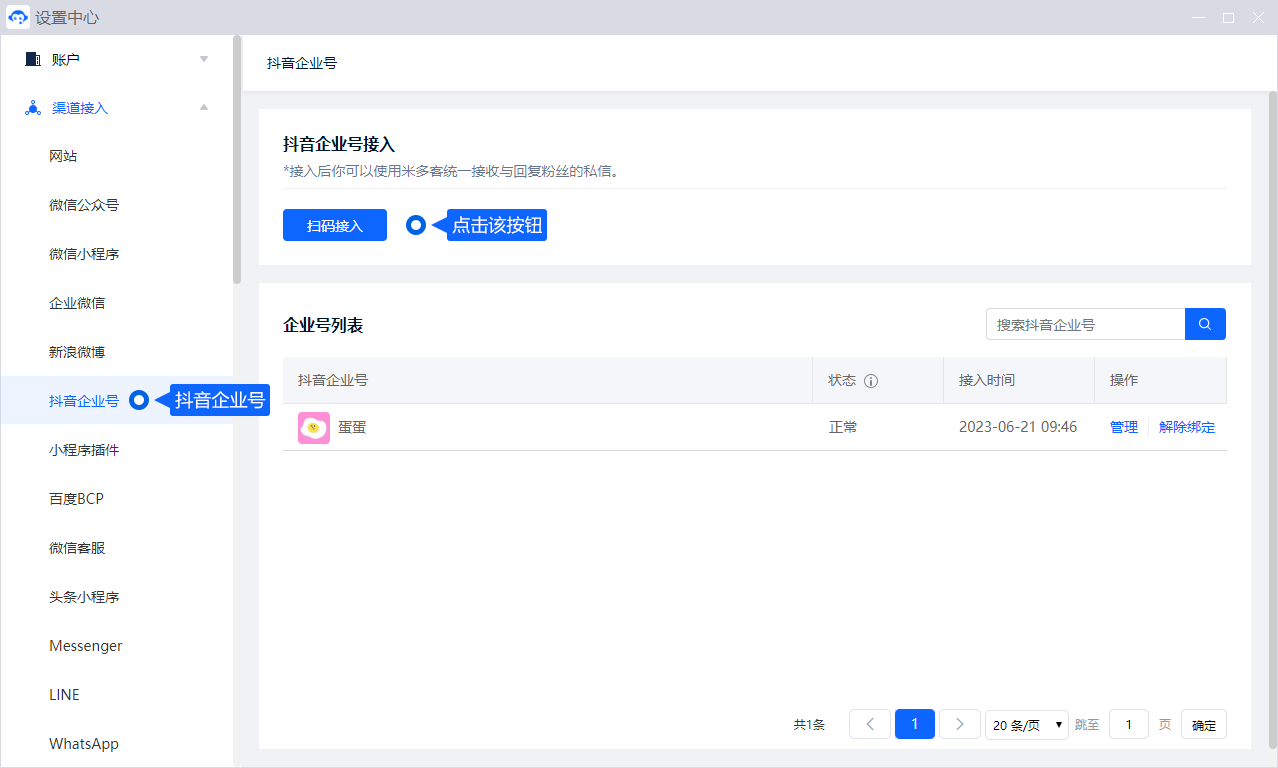Viewport: 1278px width, 768px height.
Task: Go to the next page arrow
Action: coord(960,724)
